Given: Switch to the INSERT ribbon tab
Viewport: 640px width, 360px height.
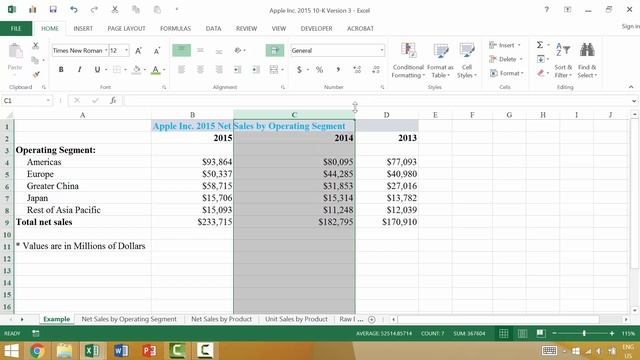Looking at the screenshot, I should [x=83, y=29].
